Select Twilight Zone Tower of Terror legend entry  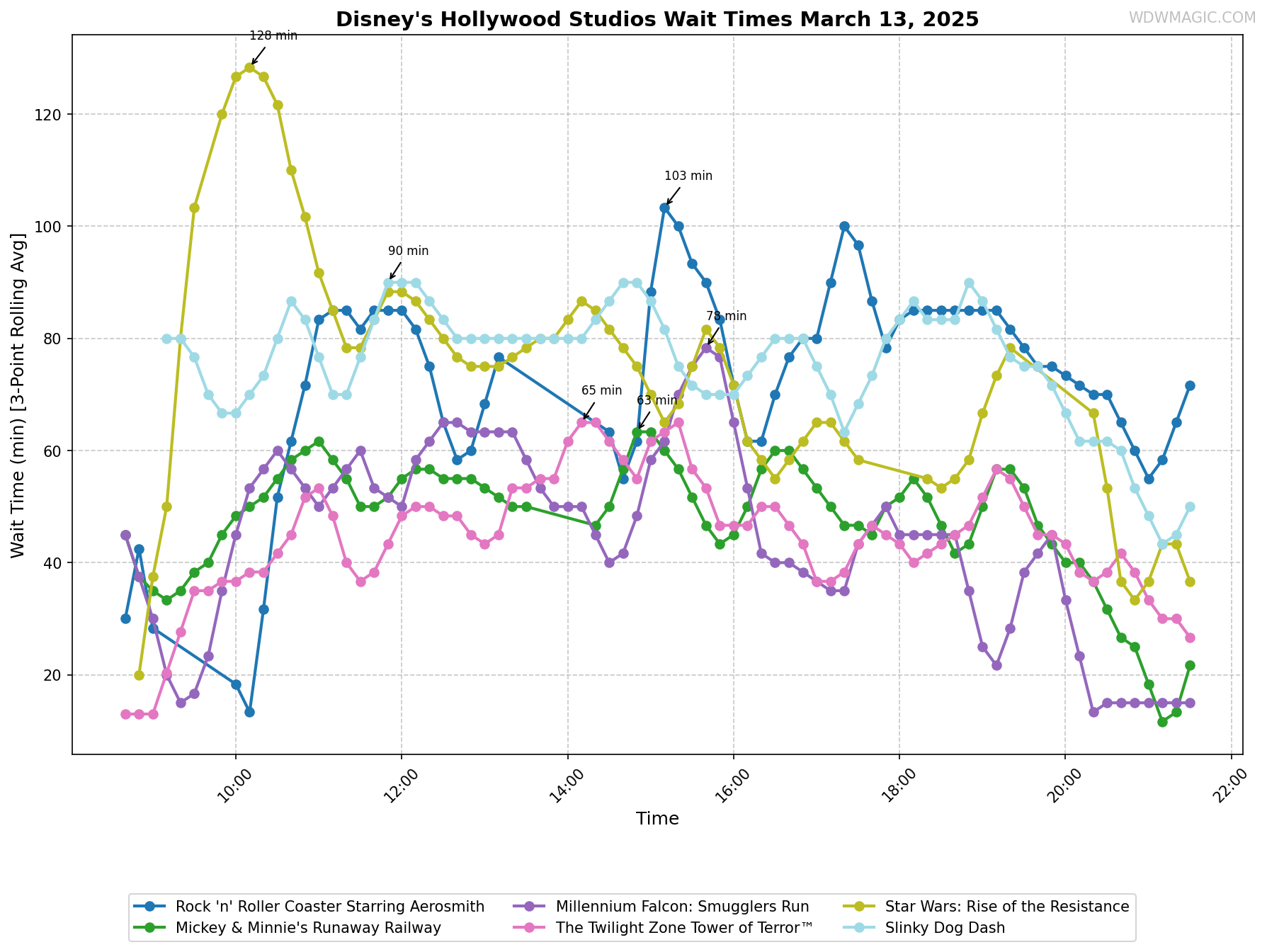click(x=664, y=928)
